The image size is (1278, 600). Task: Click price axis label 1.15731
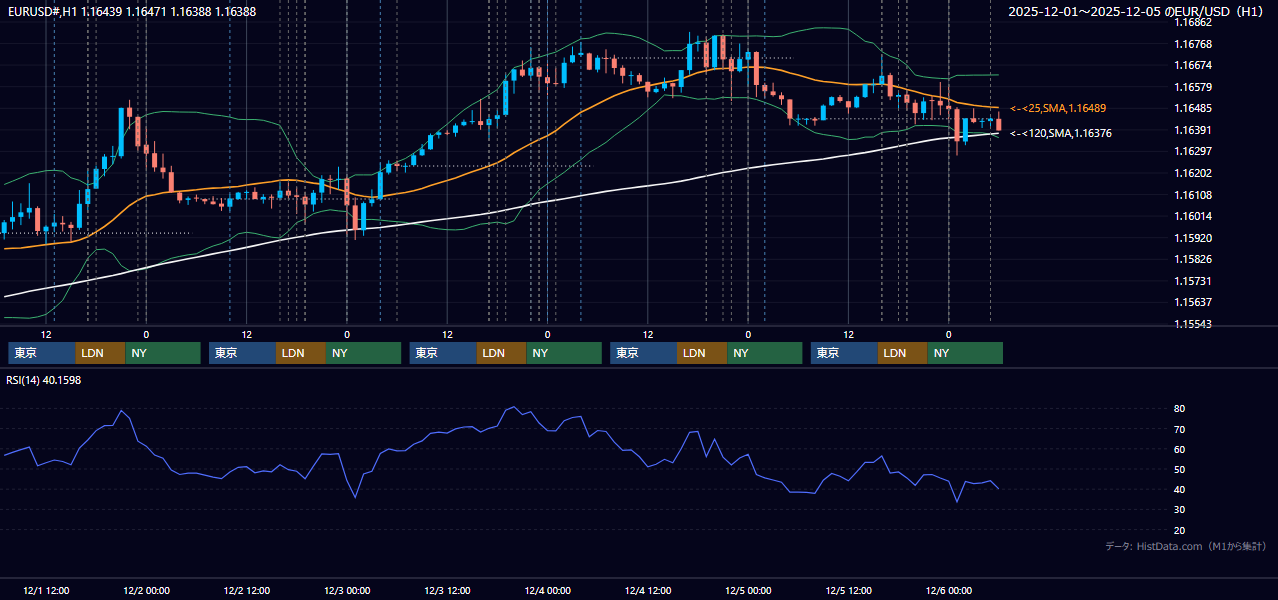[x=1193, y=281]
